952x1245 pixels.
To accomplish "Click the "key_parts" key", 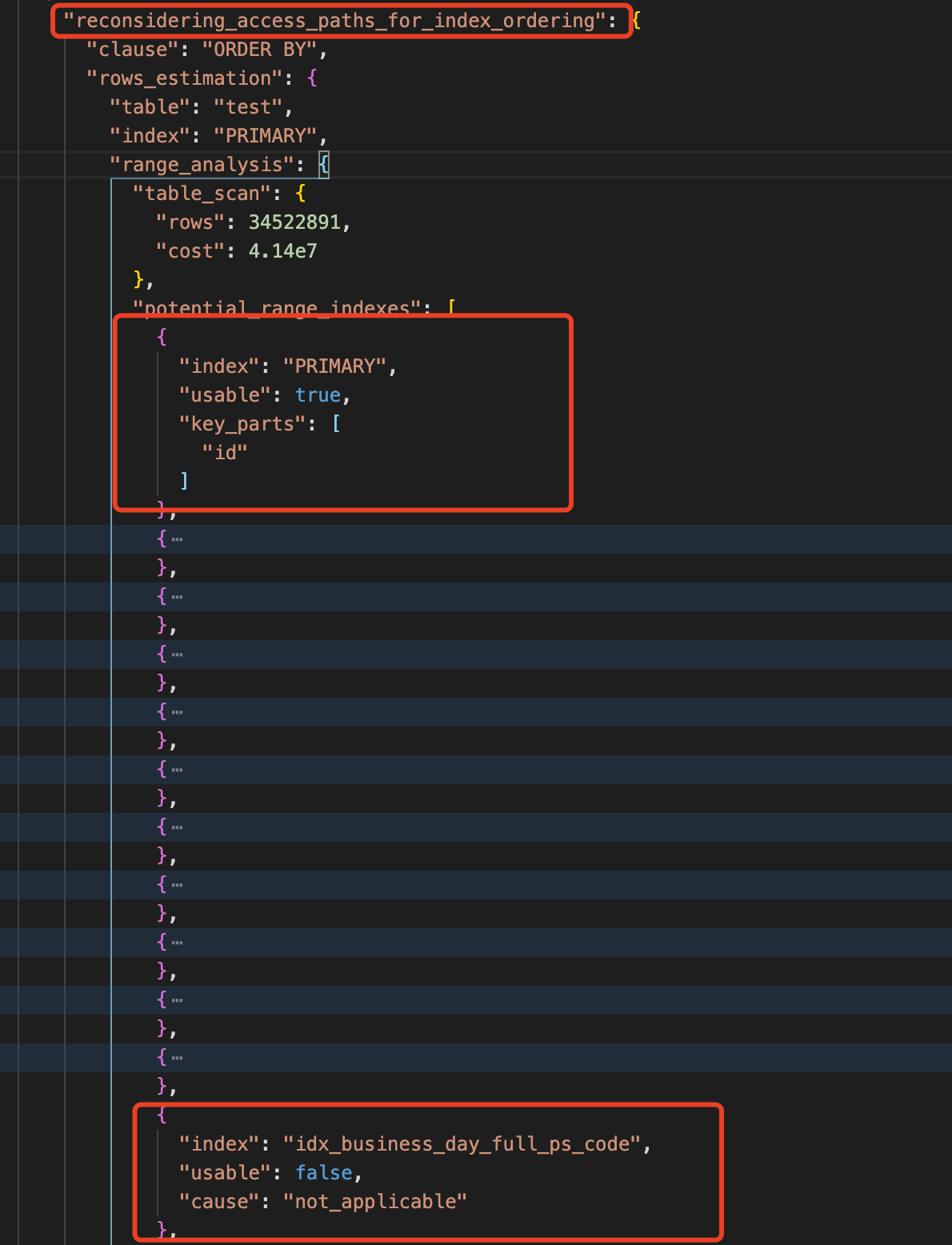I will click(x=242, y=424).
